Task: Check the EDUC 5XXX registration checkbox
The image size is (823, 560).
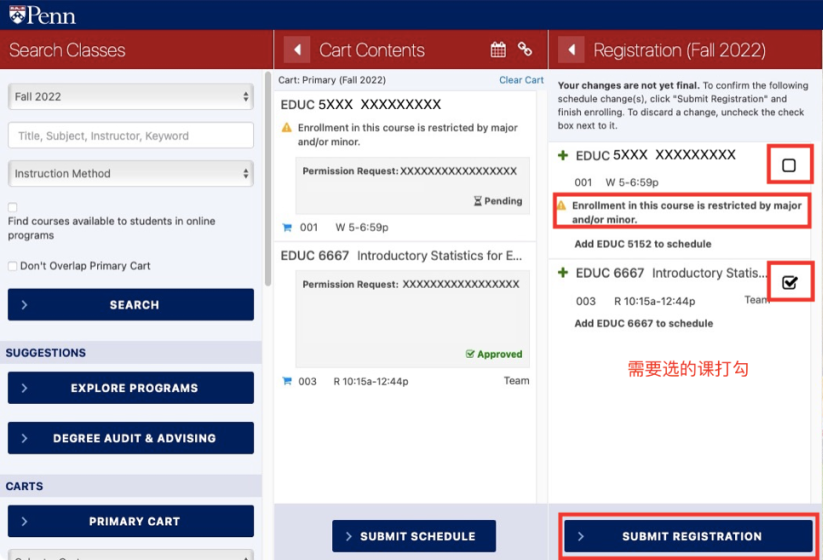Action: point(788,165)
